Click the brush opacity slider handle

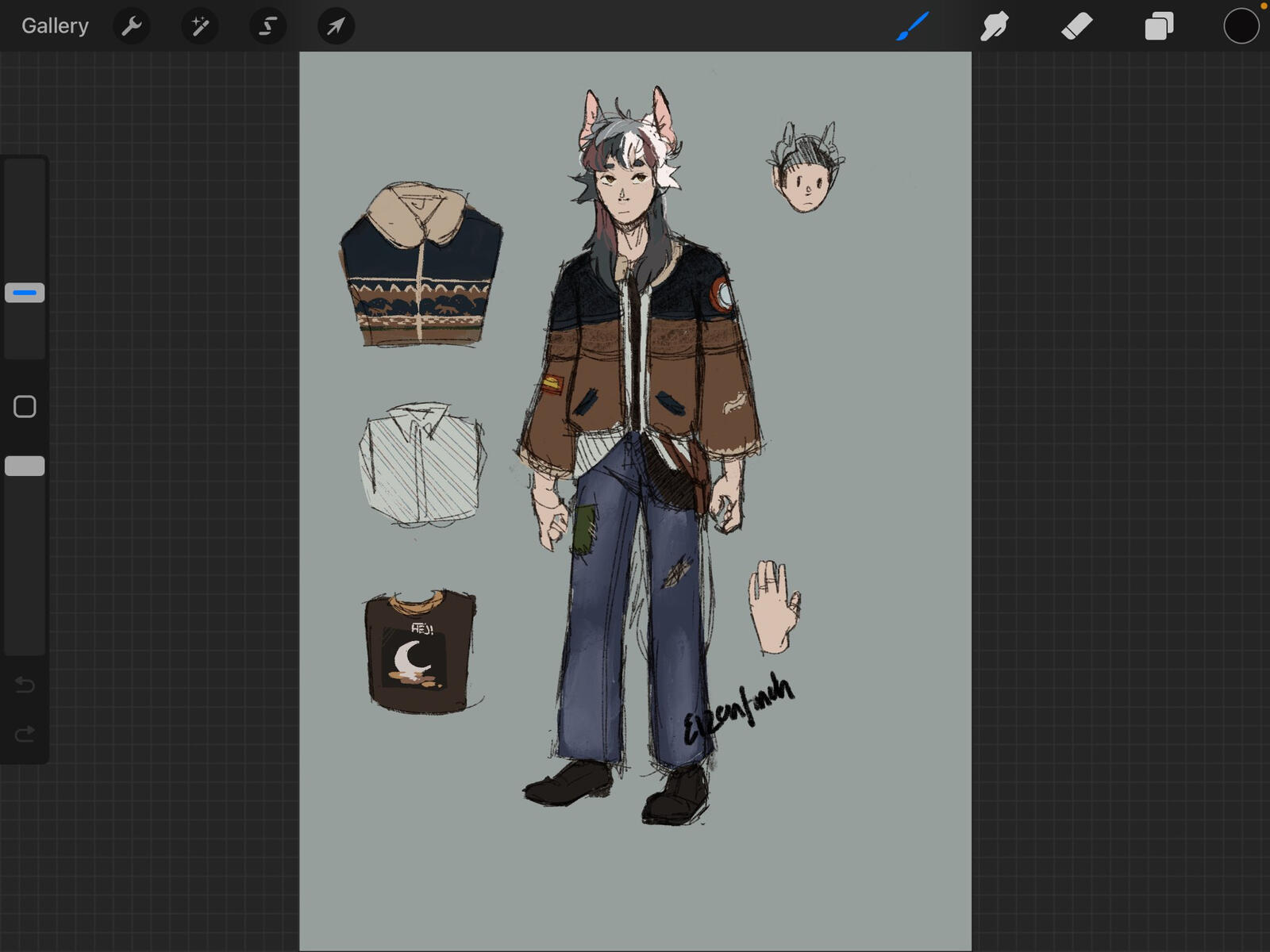coord(25,466)
